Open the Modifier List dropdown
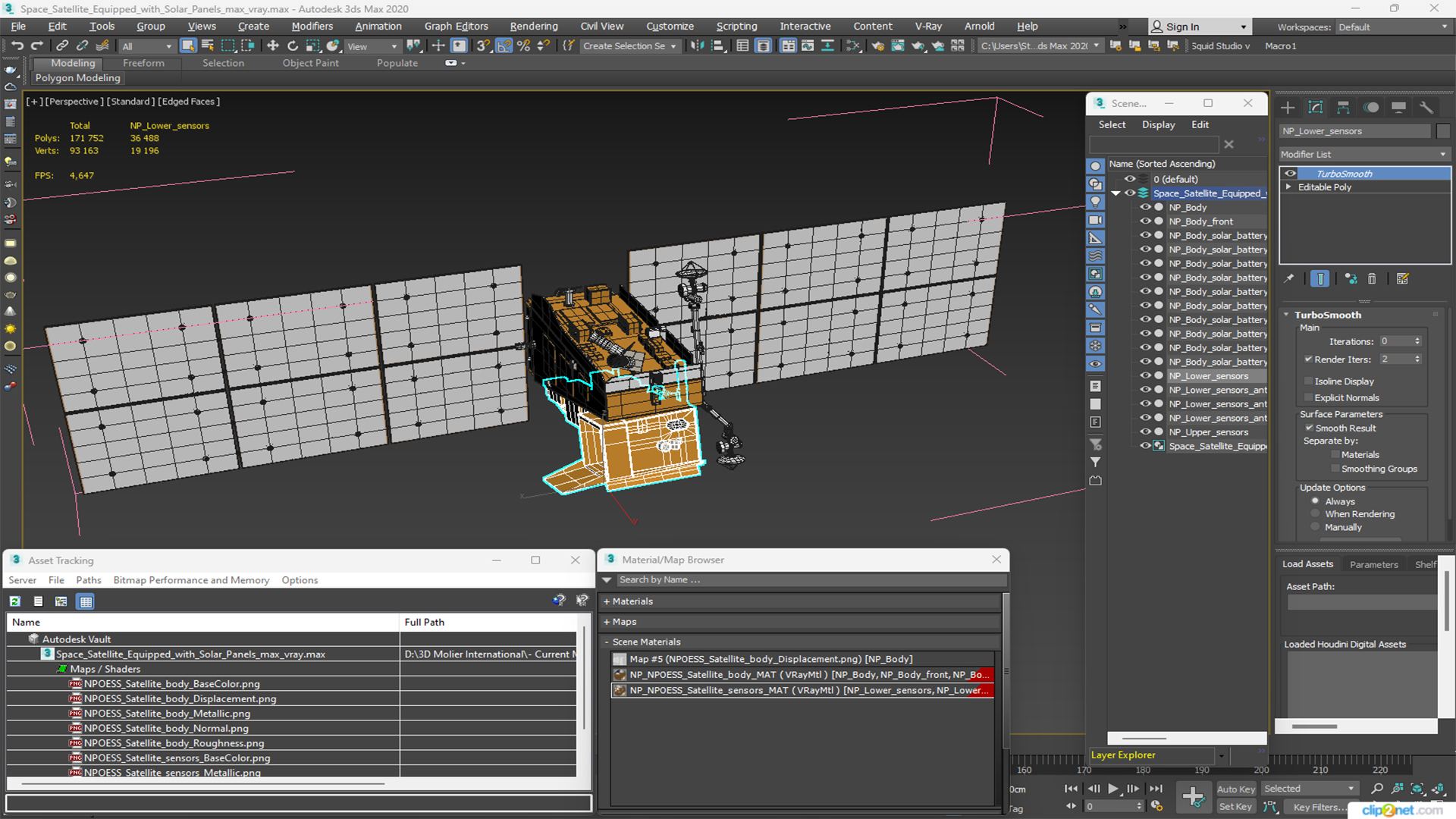1456x819 pixels. [1363, 154]
